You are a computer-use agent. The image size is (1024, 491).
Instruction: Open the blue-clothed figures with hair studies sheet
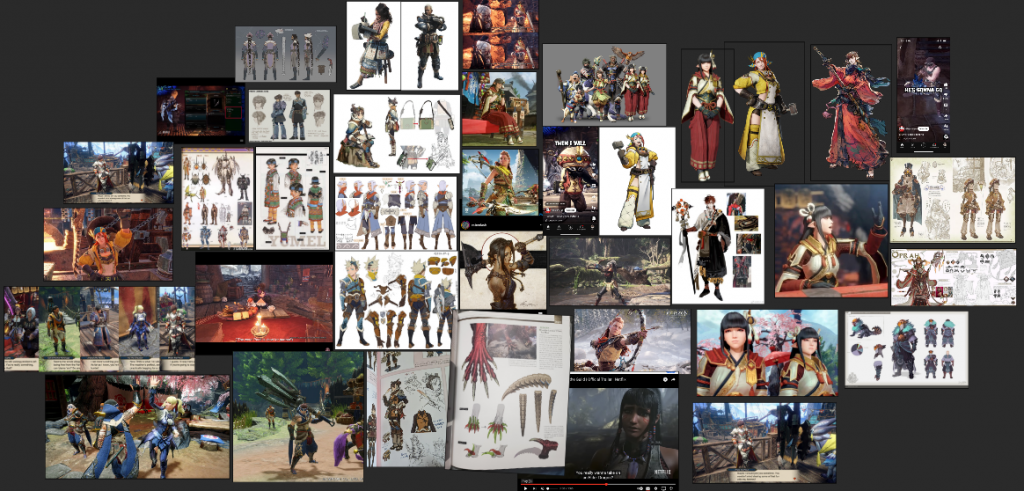pyautogui.click(x=289, y=116)
